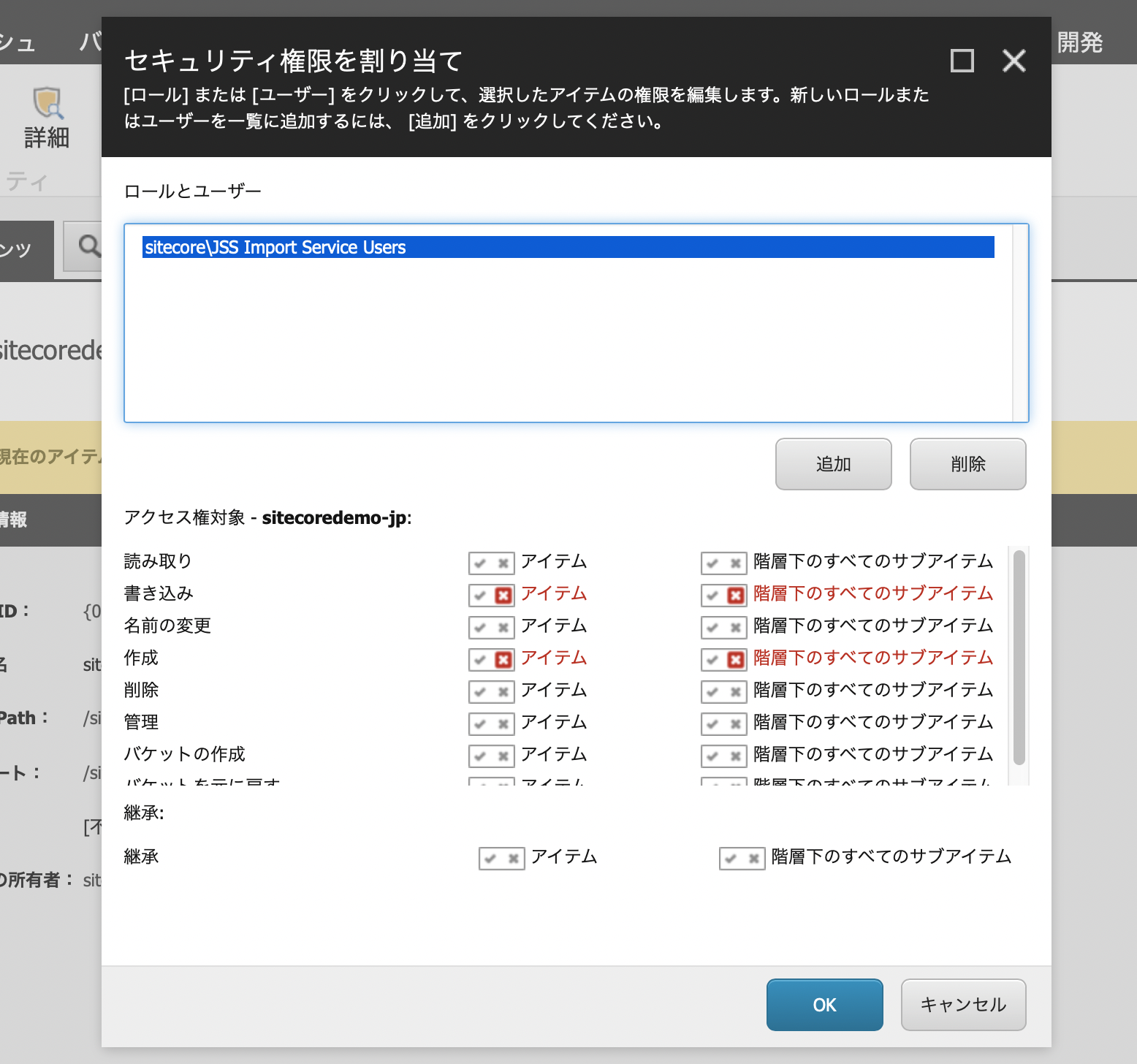Toggle red deny write icon for item

(503, 596)
